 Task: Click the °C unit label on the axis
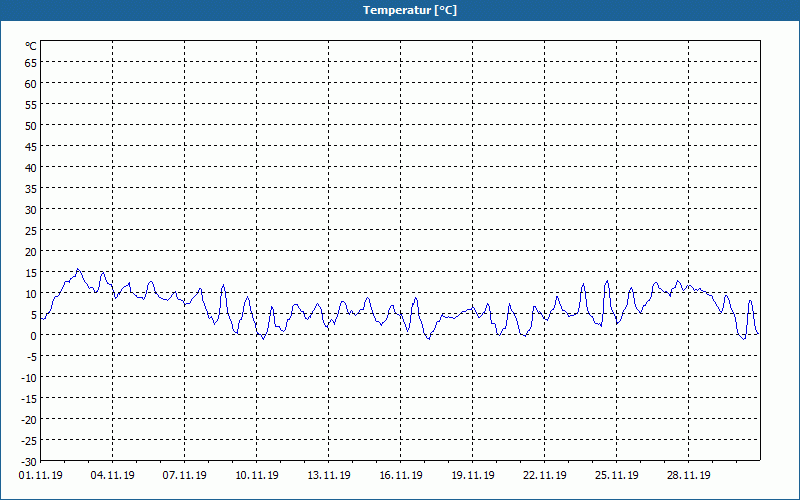coord(31,46)
